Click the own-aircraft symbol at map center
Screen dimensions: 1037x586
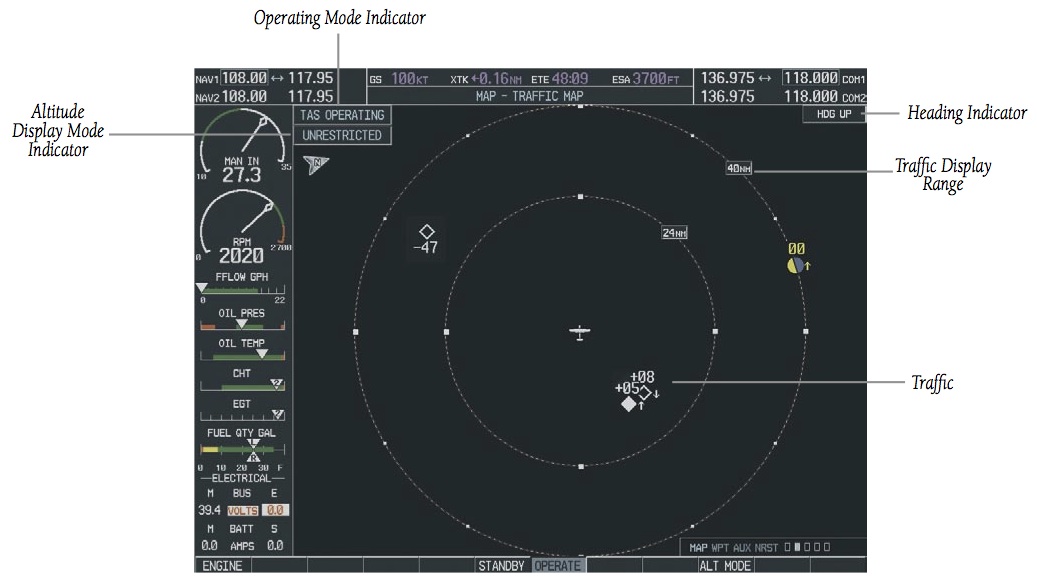[x=580, y=332]
